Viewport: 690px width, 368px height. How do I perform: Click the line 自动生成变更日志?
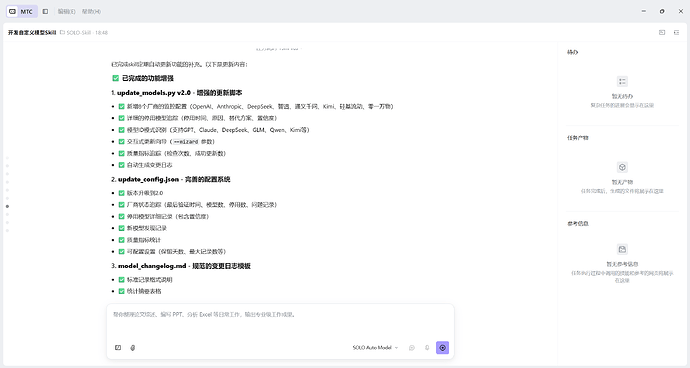coord(150,165)
